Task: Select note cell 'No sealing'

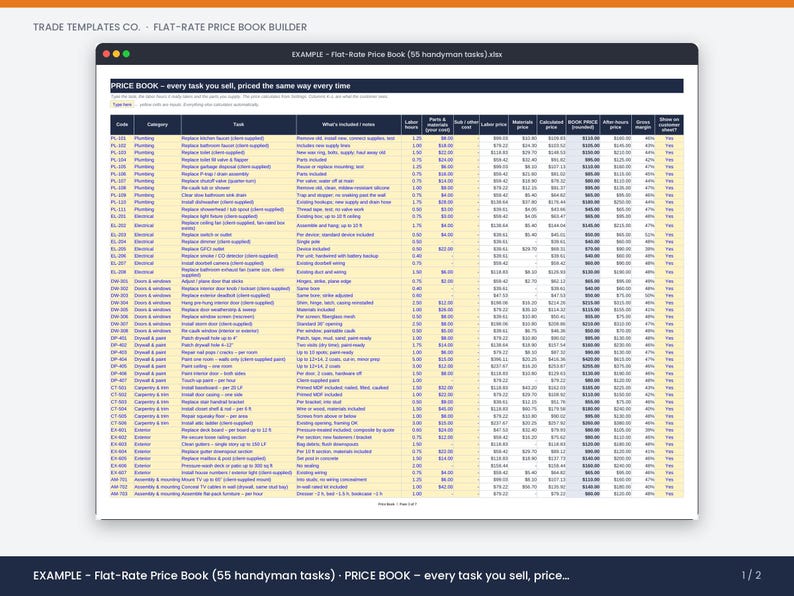Action: (348, 465)
